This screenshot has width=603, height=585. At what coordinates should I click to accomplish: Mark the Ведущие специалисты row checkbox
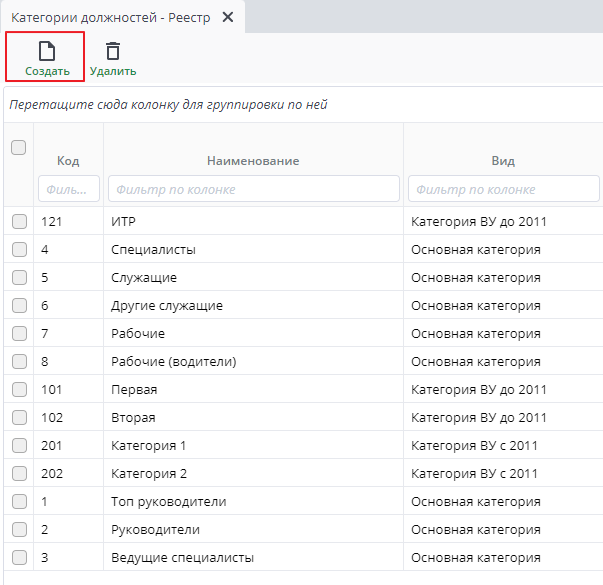coord(19,558)
